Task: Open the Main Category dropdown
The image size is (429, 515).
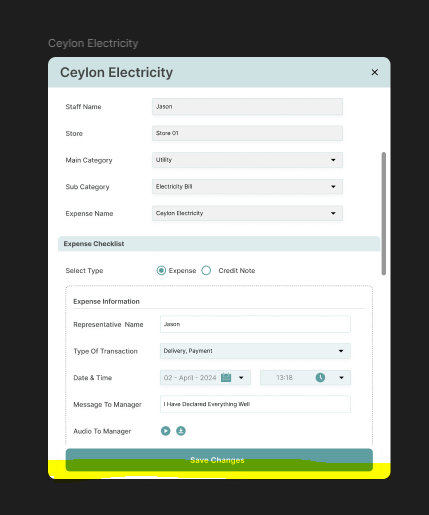Action: point(247,160)
